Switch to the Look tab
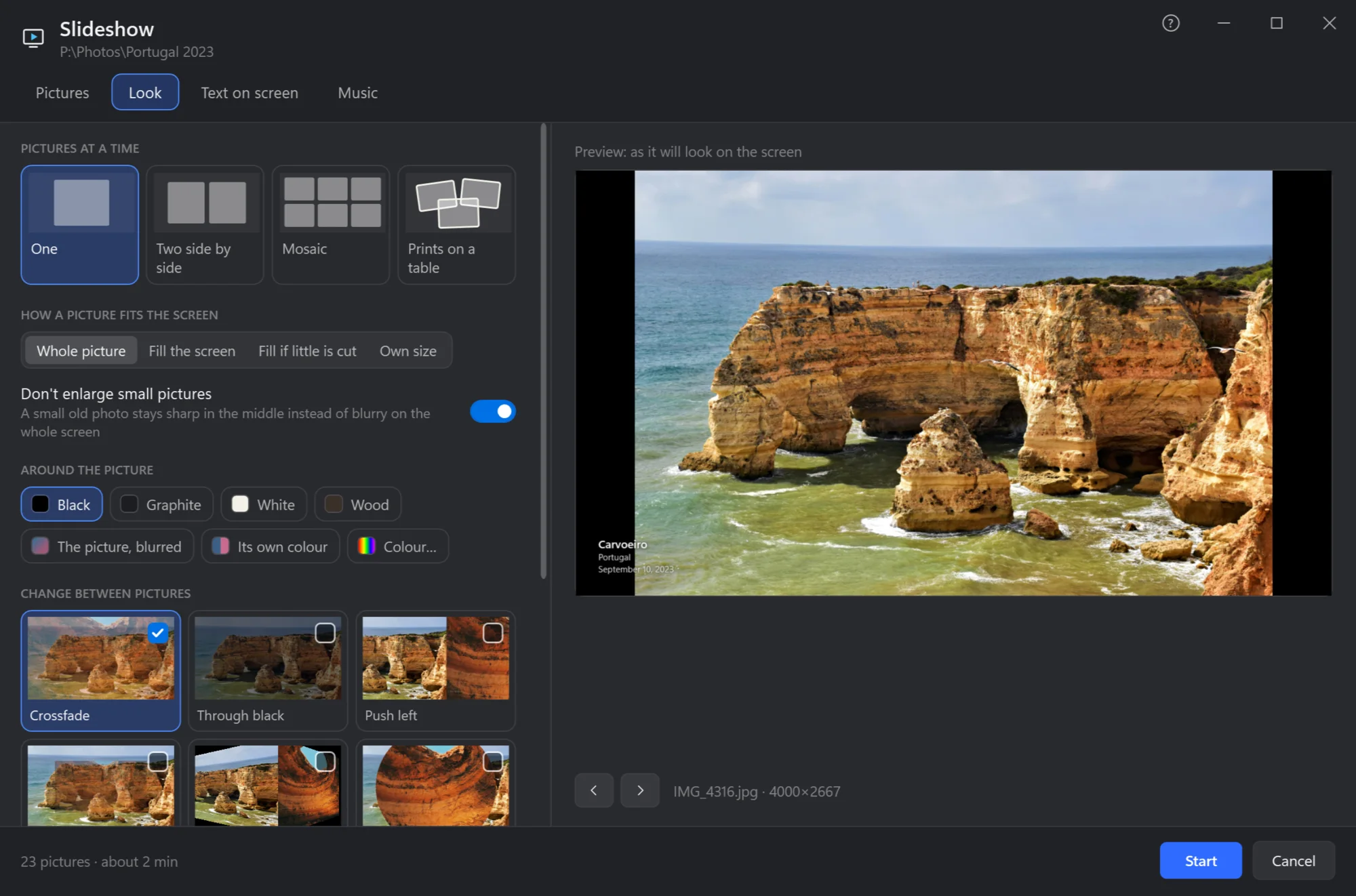1356x896 pixels. tap(145, 92)
